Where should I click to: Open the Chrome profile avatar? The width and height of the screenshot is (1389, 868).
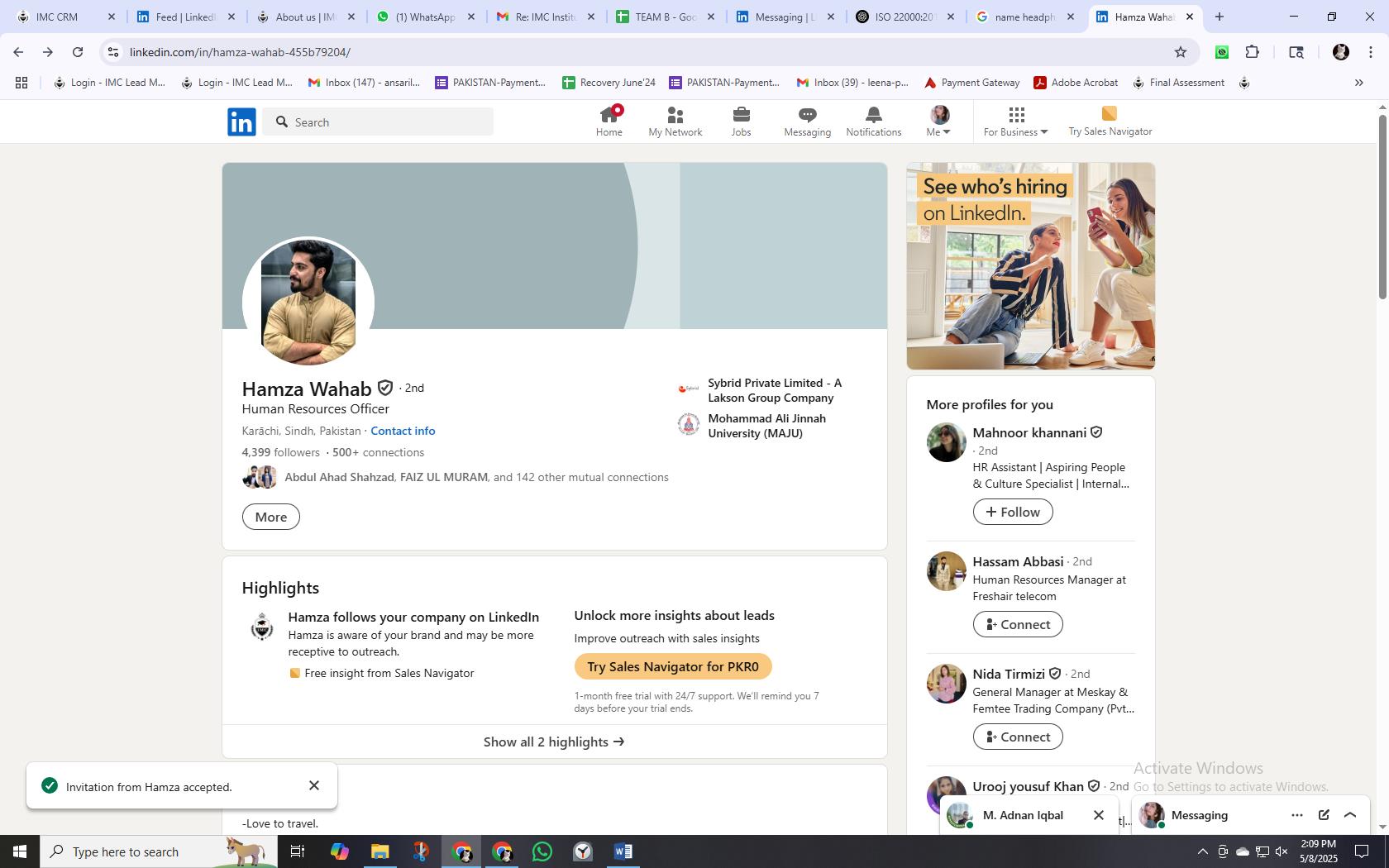point(1341,52)
